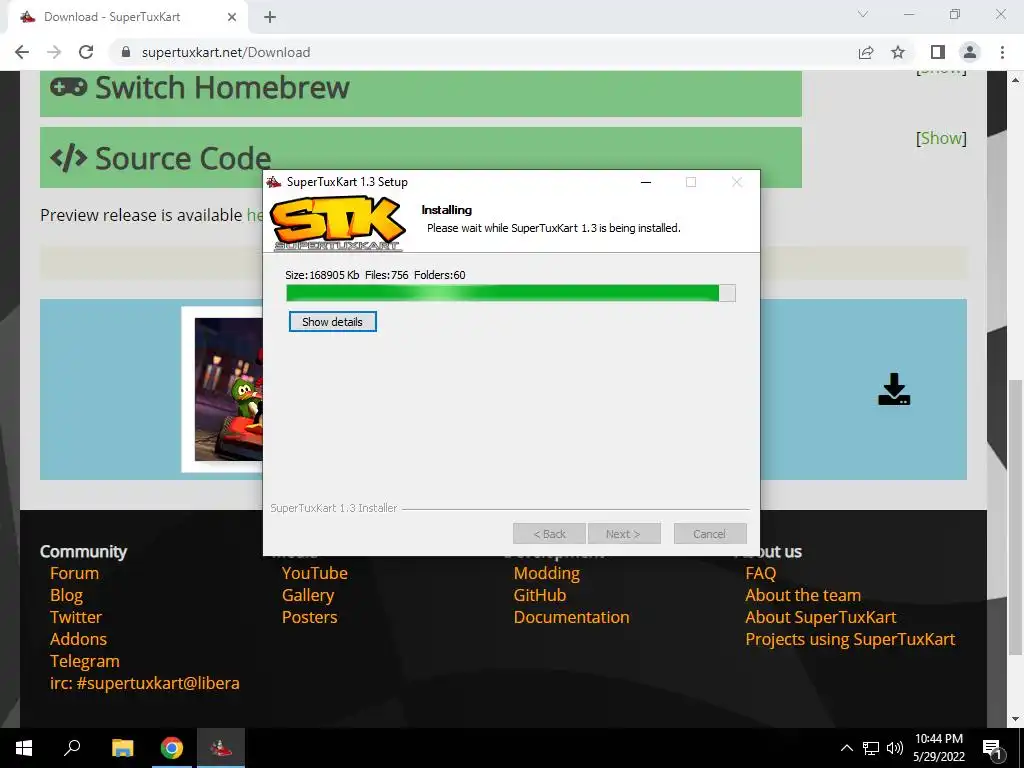This screenshot has height=768, width=1024.
Task: Click the black download arrow icon
Action: coord(894,389)
